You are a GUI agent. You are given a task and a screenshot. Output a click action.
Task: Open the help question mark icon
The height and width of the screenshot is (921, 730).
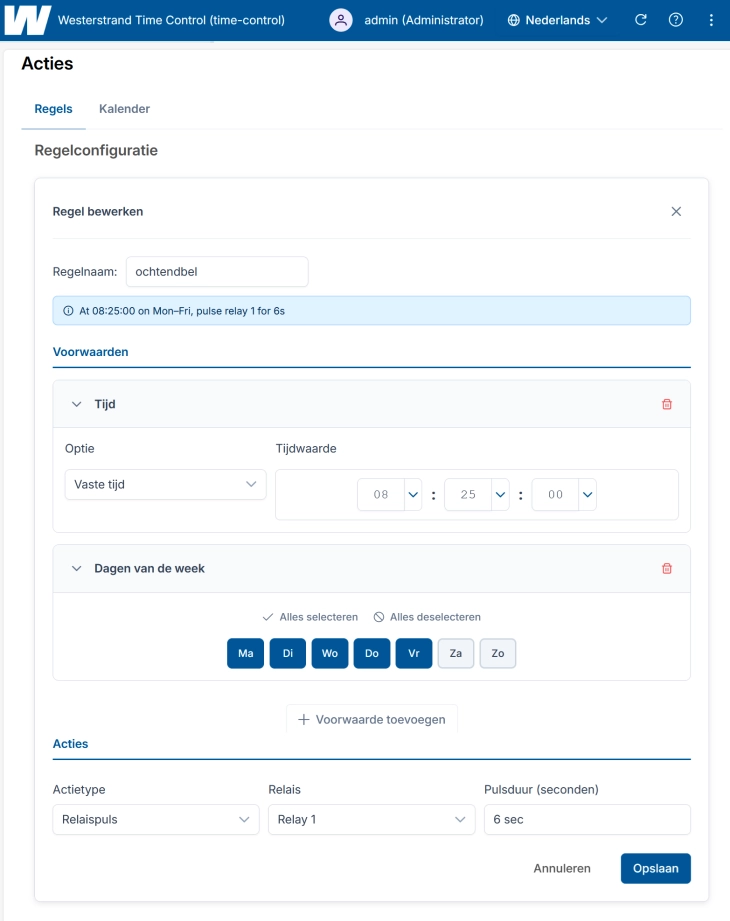(x=676, y=20)
